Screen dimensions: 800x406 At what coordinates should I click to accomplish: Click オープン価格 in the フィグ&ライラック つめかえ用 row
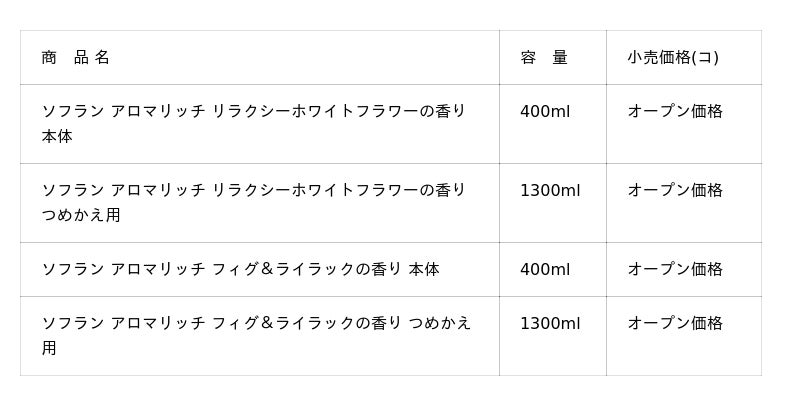(x=675, y=323)
